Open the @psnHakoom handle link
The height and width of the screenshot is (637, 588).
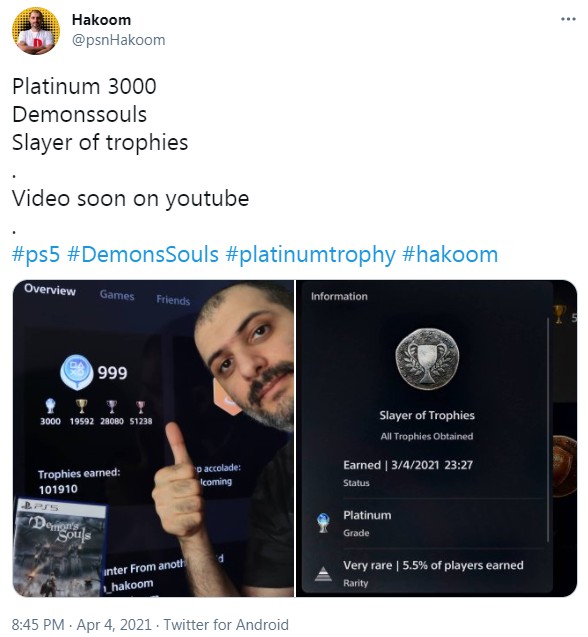click(x=119, y=40)
